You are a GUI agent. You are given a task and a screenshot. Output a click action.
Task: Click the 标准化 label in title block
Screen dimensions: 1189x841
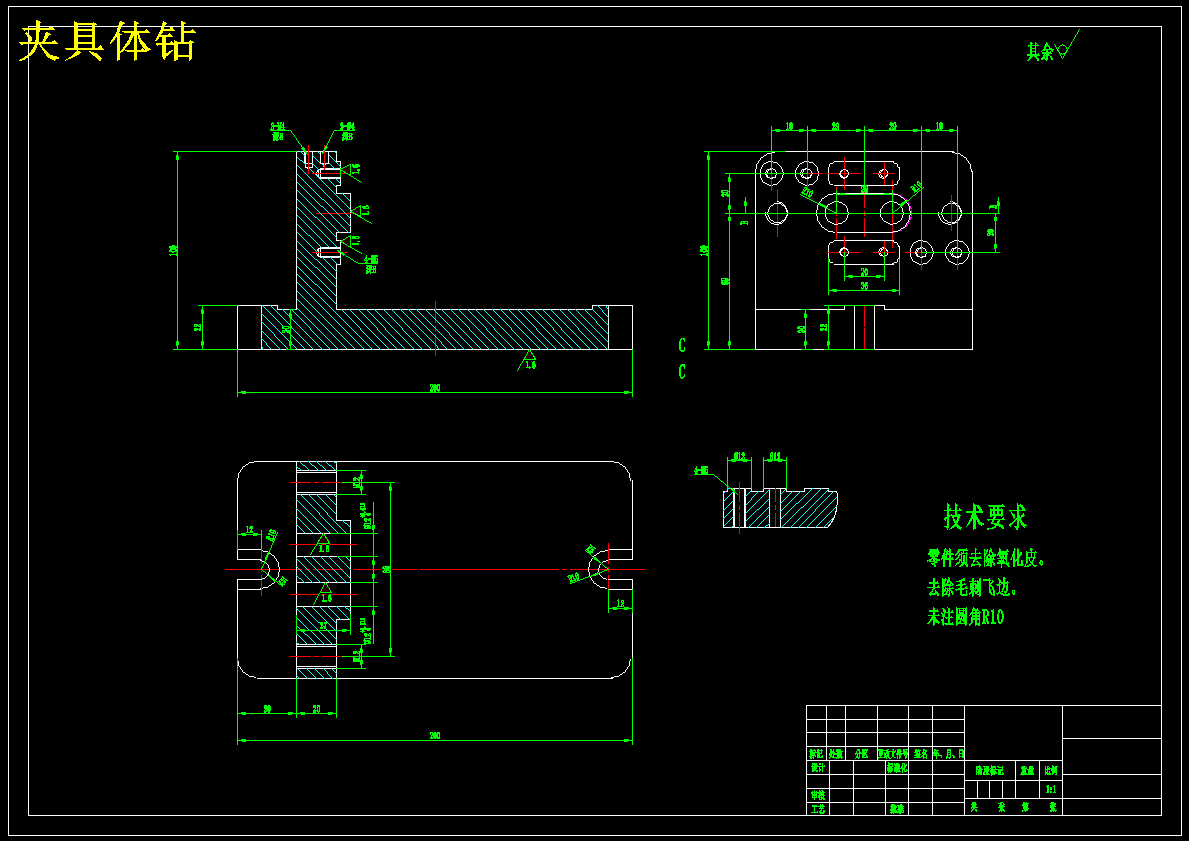coord(897,767)
